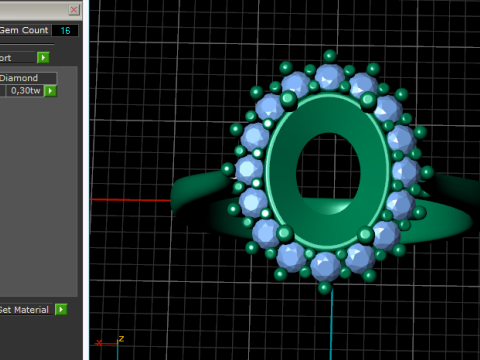480x360 pixels.
Task: Select the Gem Count value field showing 16
Action: [65, 30]
